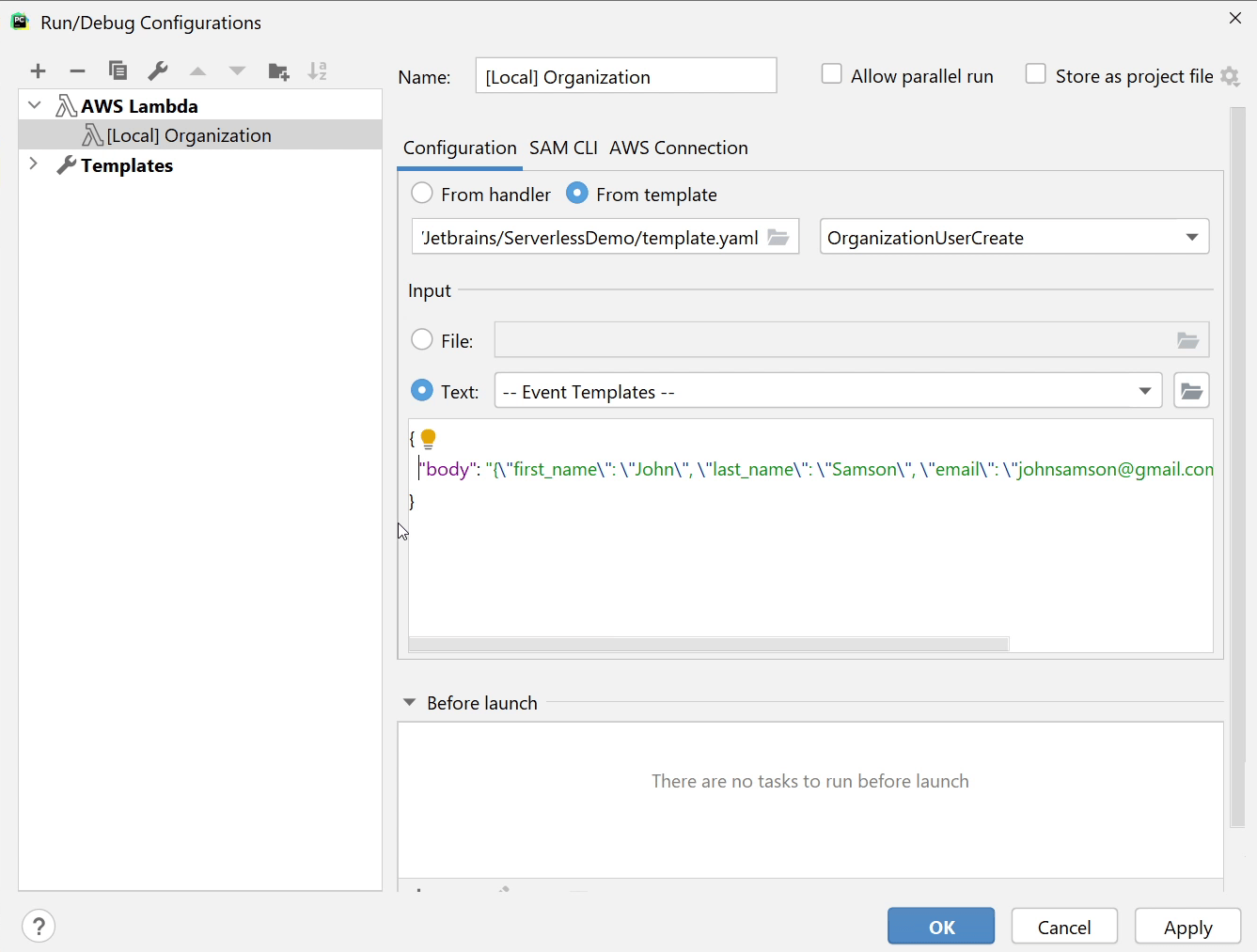Click the wrench Edit Templates icon
Screen dimensions: 1257x952
point(158,71)
